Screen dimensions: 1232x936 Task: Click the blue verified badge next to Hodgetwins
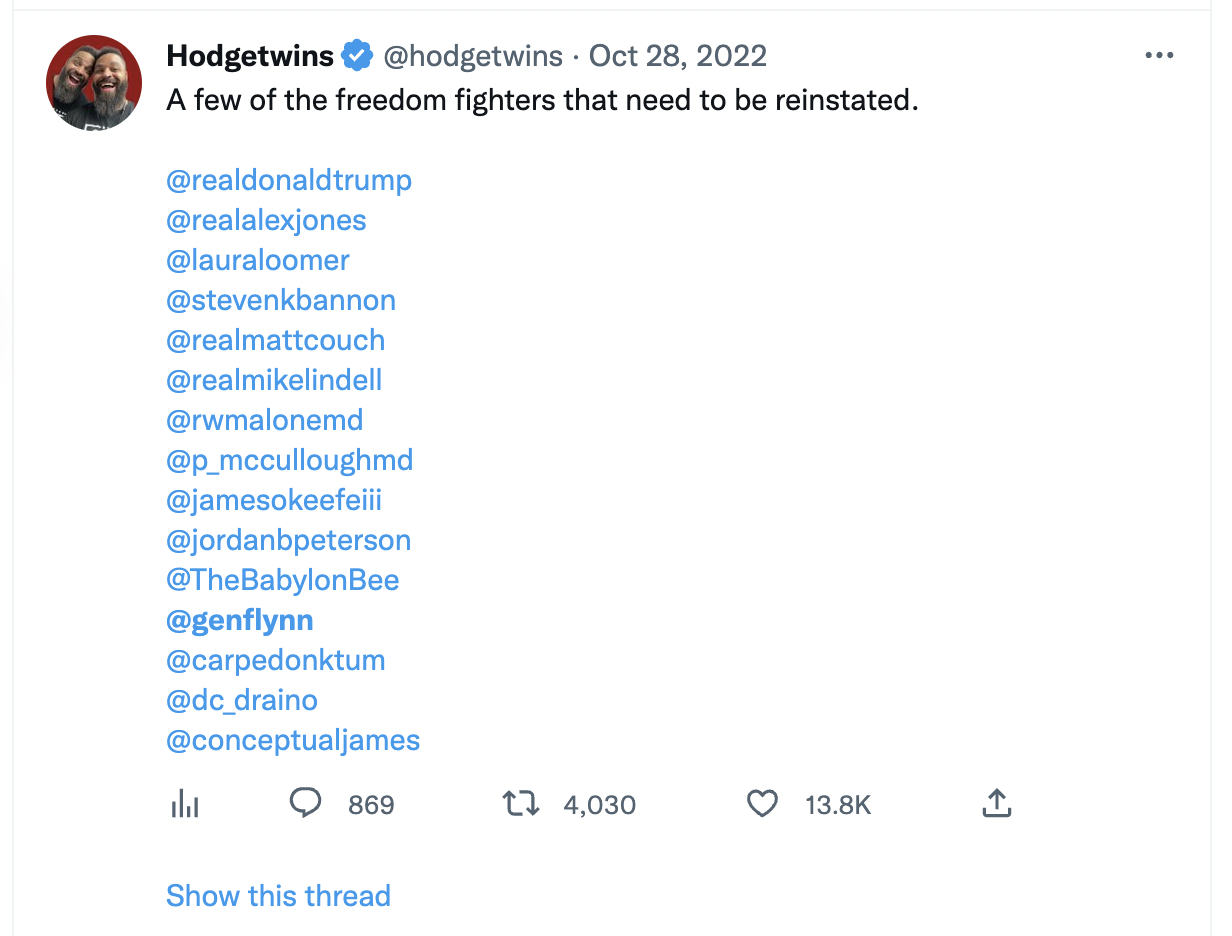pos(357,55)
